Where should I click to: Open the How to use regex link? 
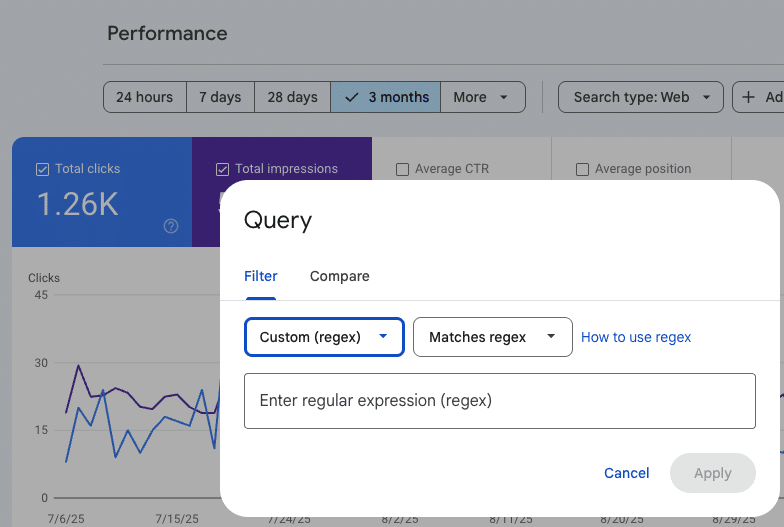click(x=636, y=337)
